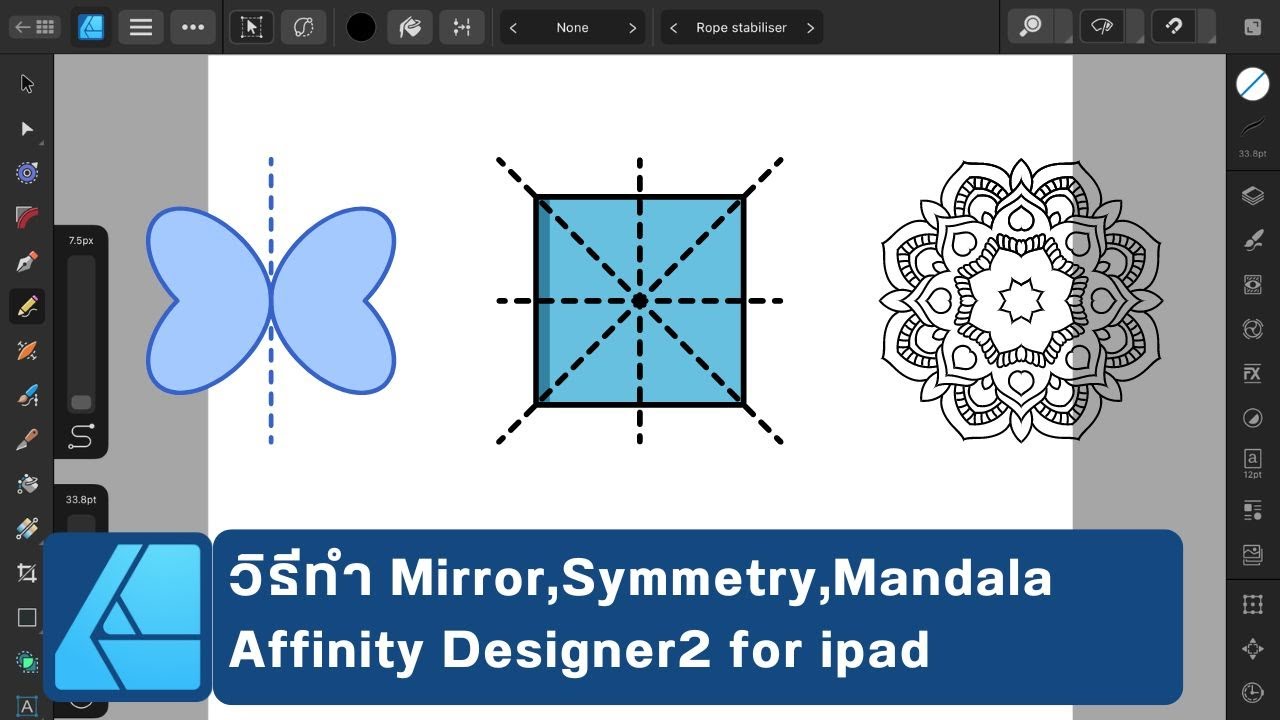The image size is (1280, 720).
Task: Select the Pen tool
Action: 27,262
